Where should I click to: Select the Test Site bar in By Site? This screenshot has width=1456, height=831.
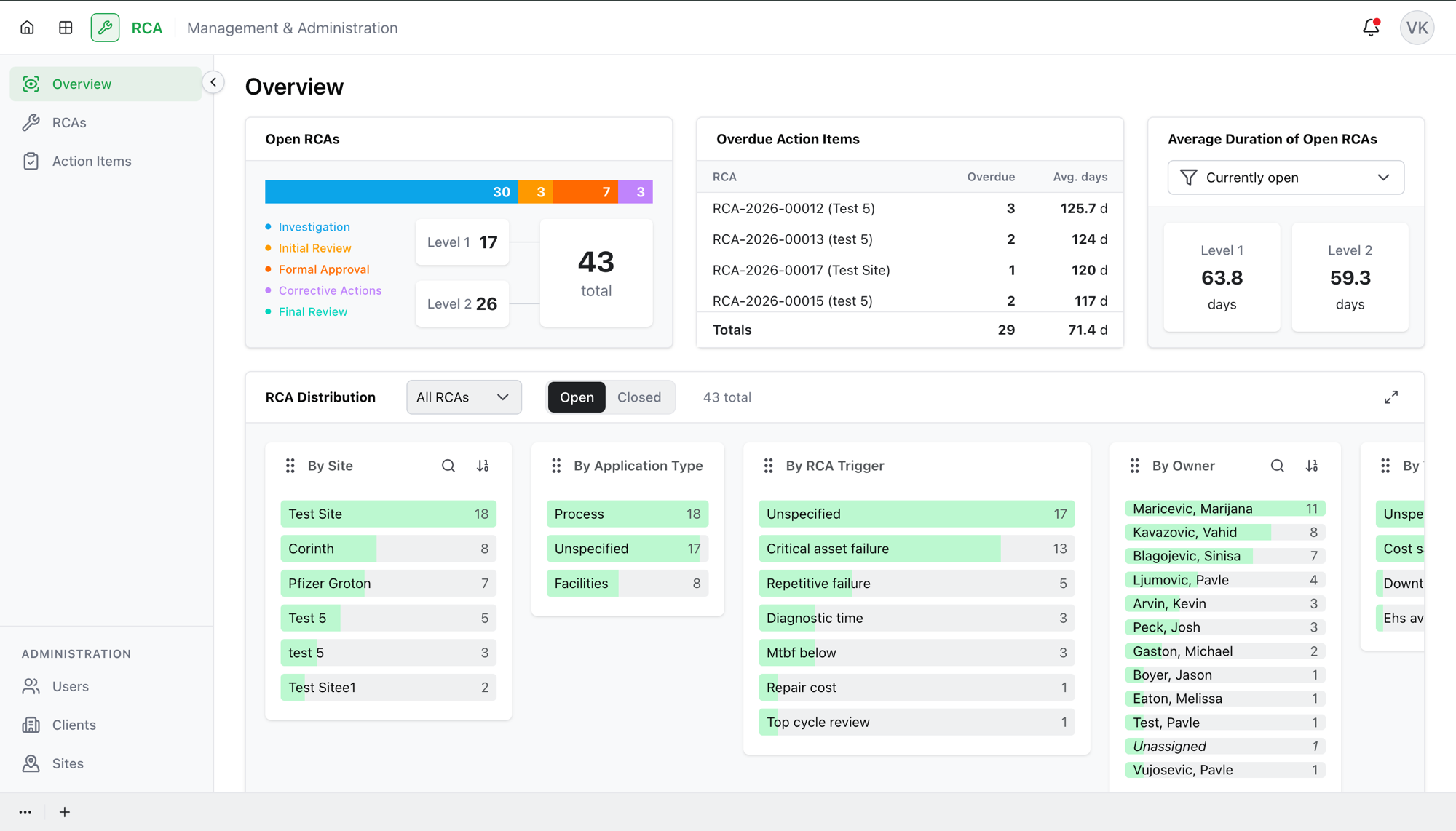tap(388, 514)
